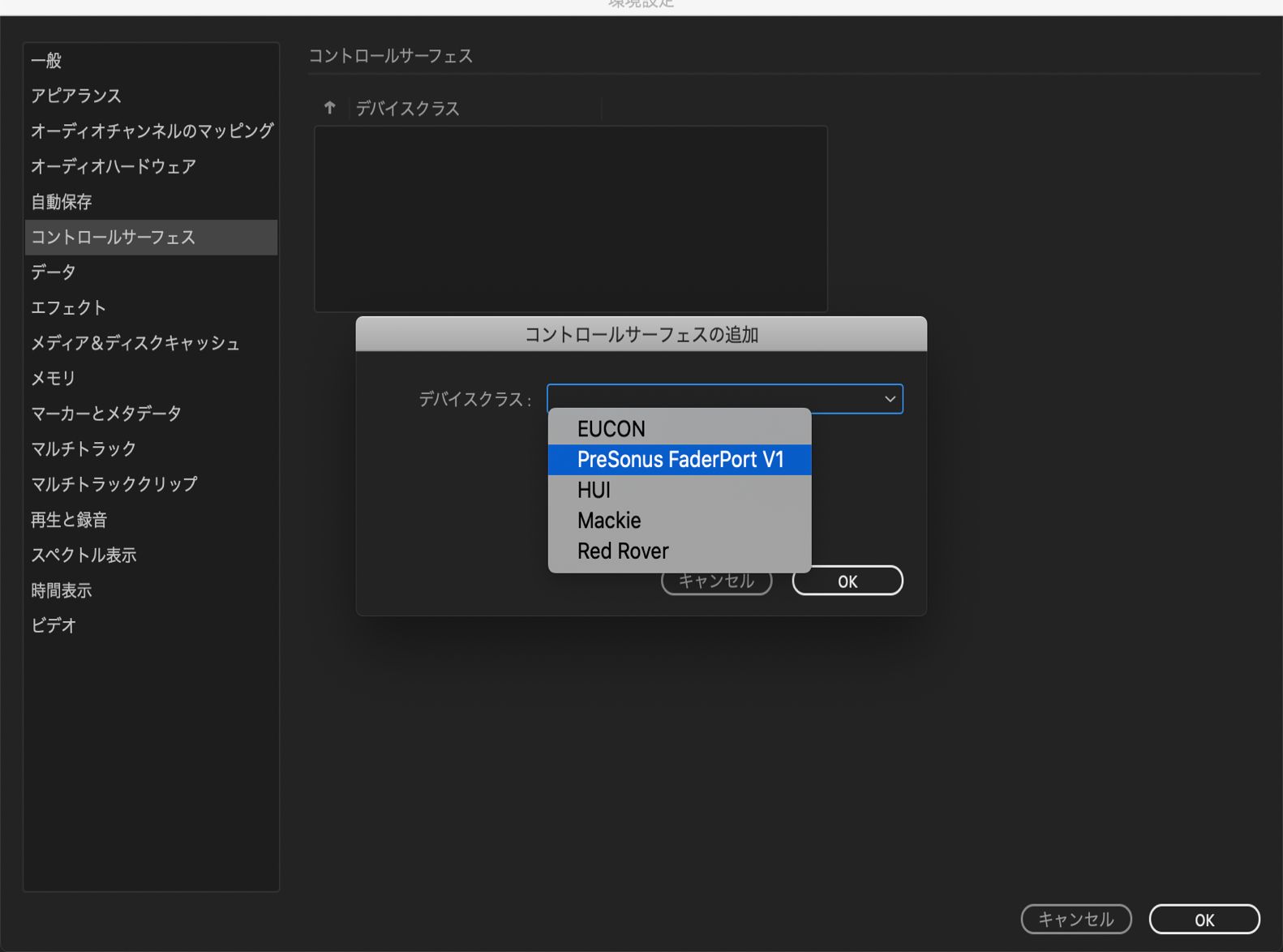This screenshot has width=1283, height=952.
Task: Click OK in the preferences window
Action: (x=1204, y=920)
